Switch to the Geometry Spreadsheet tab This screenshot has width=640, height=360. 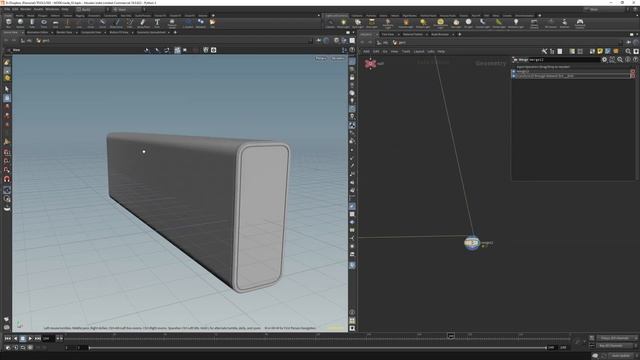[x=151, y=32]
